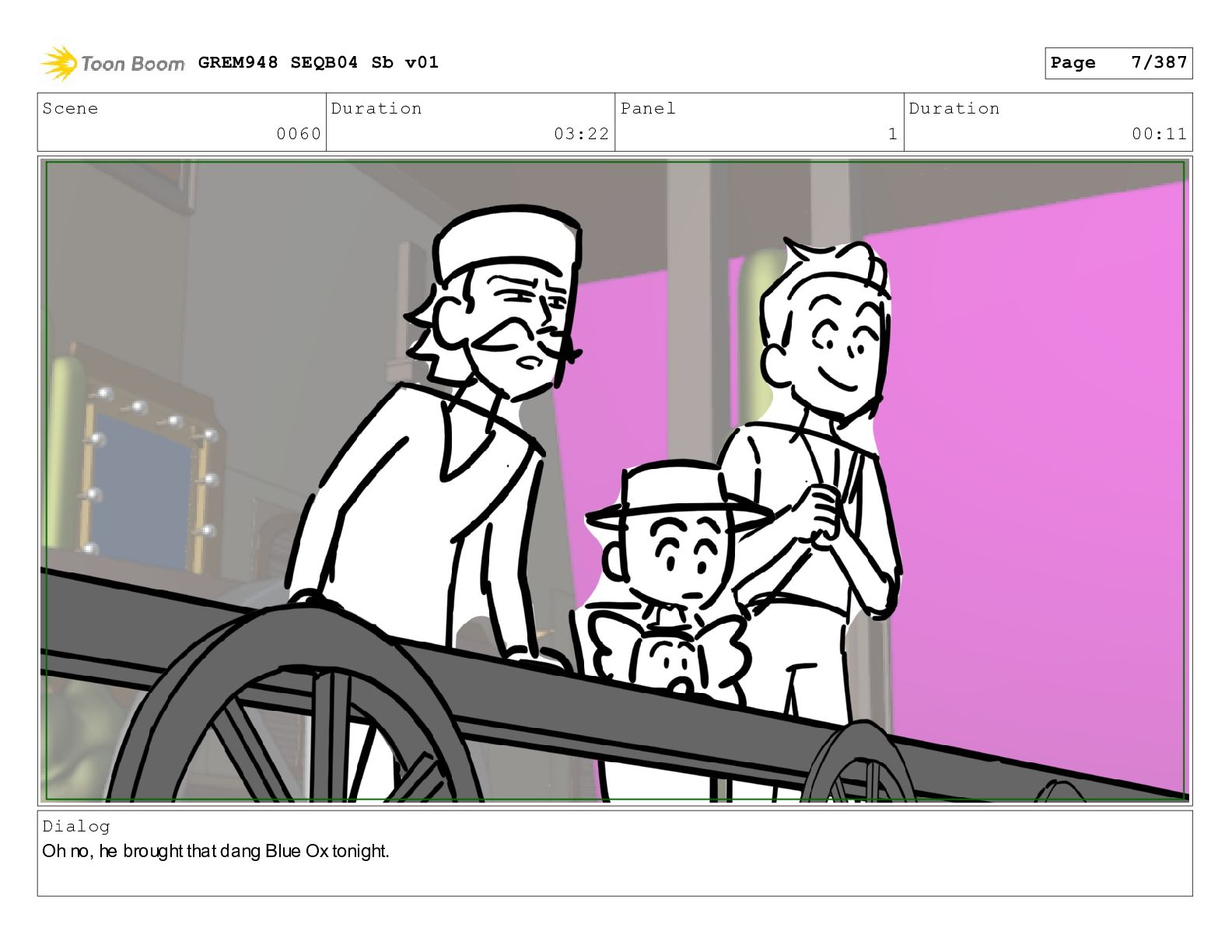The height and width of the screenshot is (952, 1232).
Task: Click the Toon Boom logo
Action: point(113,63)
